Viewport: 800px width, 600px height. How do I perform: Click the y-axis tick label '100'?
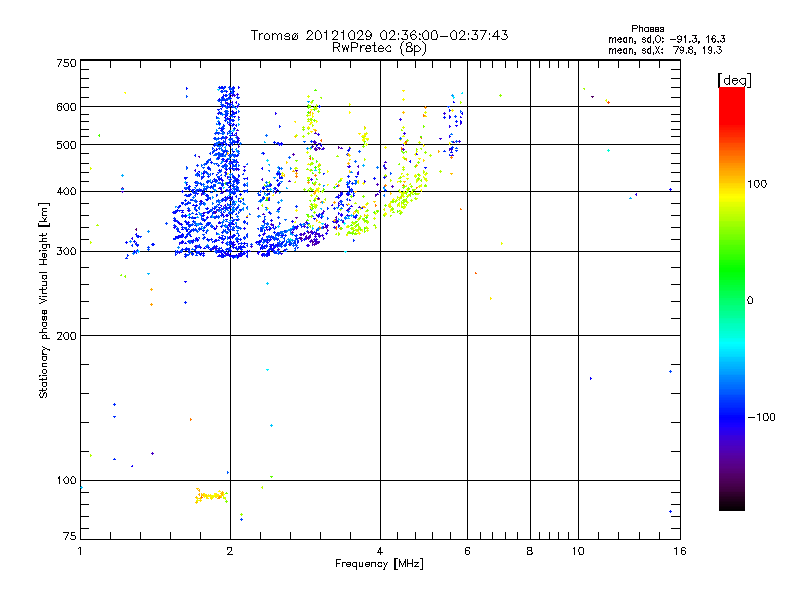[66, 480]
